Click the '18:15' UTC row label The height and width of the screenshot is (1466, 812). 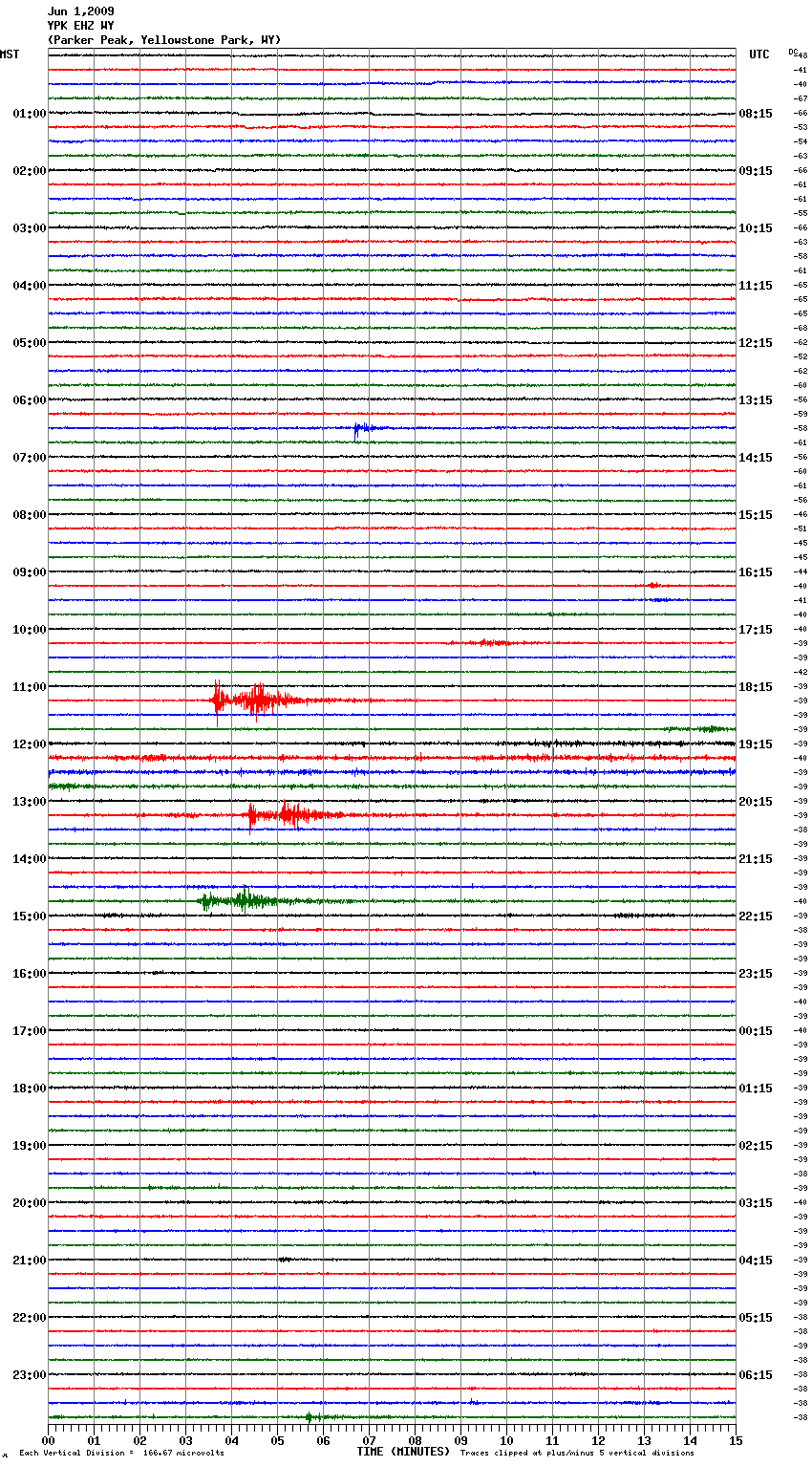click(x=756, y=687)
